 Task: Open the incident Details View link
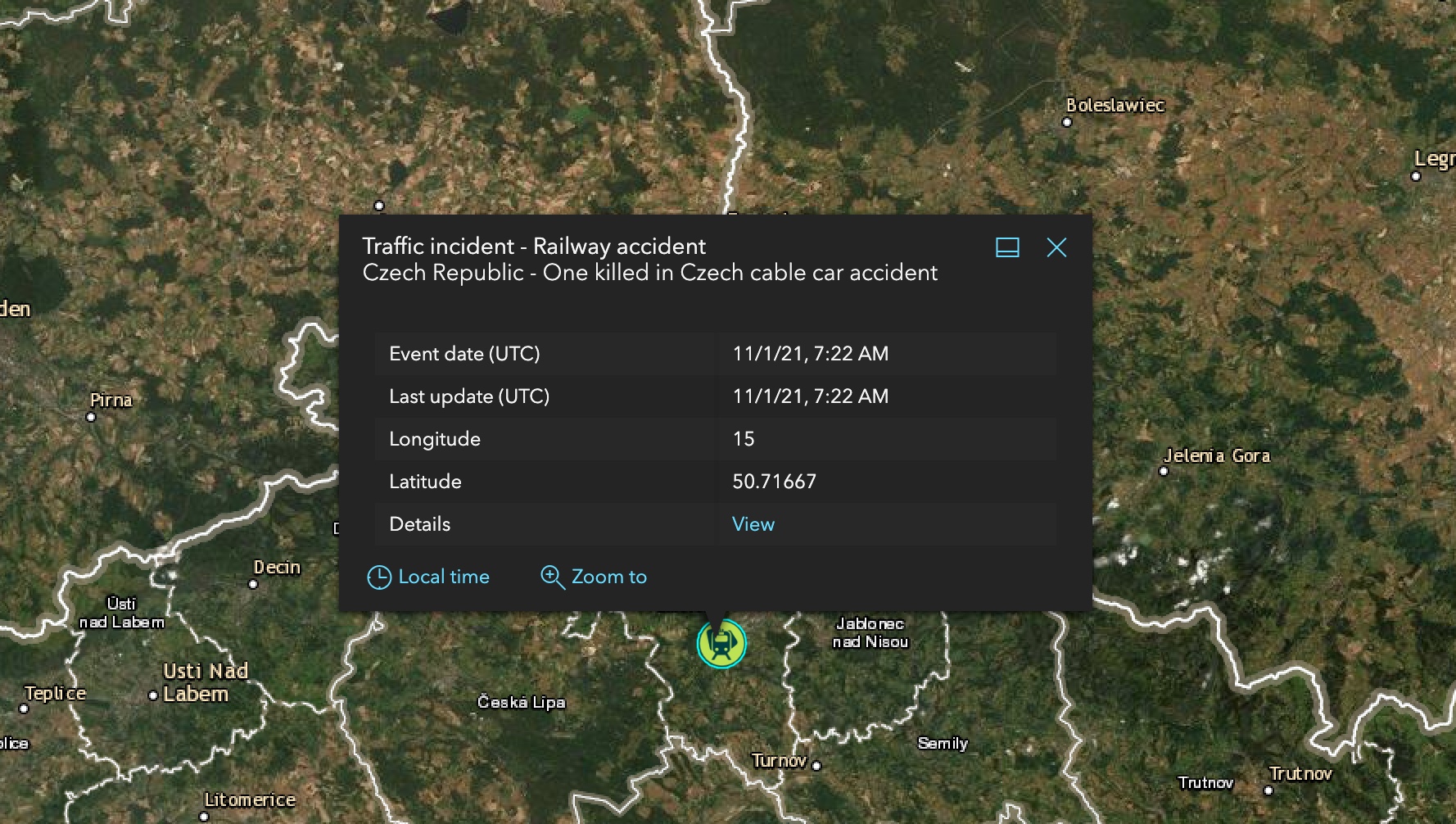(x=753, y=524)
